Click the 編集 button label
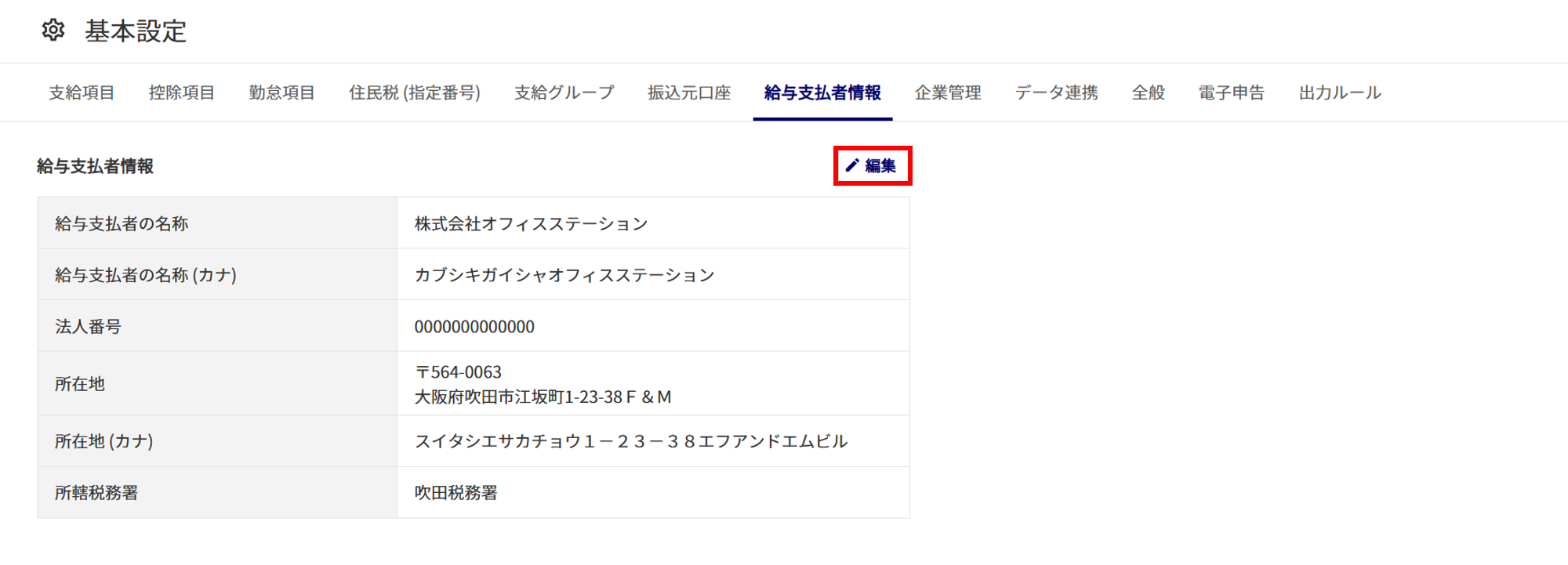 pyautogui.click(x=880, y=165)
